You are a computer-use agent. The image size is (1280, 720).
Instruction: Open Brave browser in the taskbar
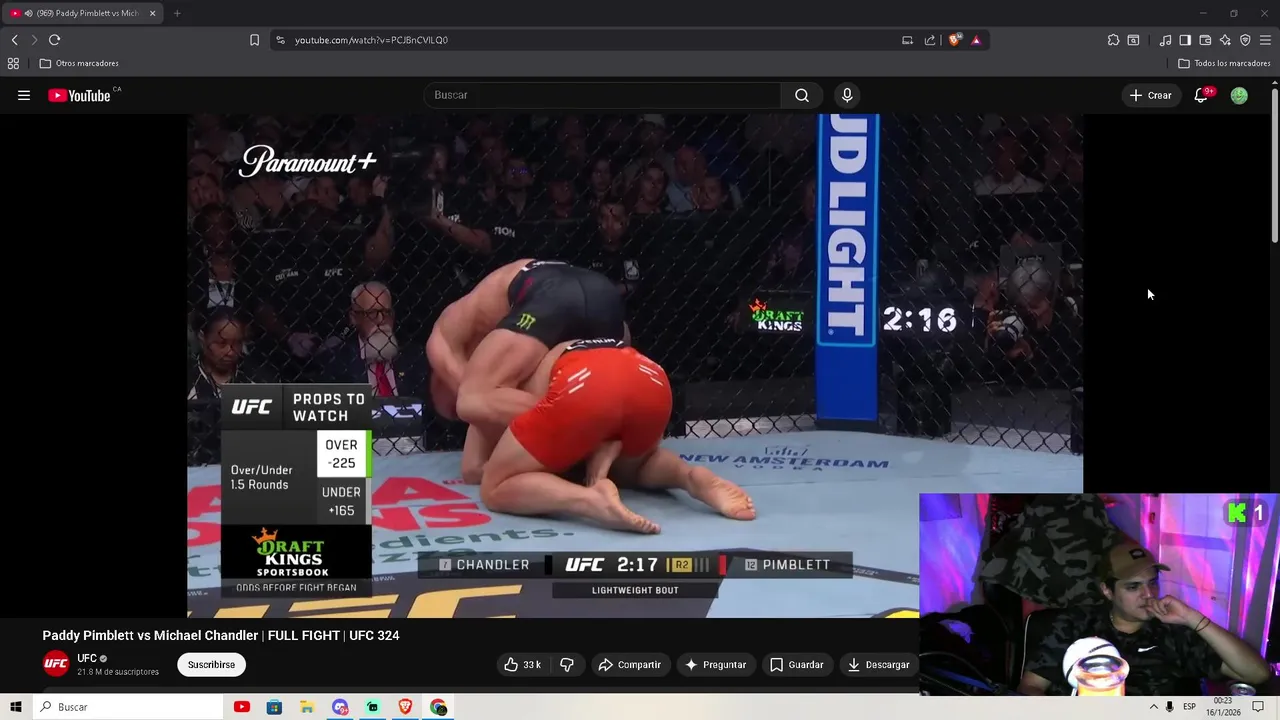pos(405,707)
